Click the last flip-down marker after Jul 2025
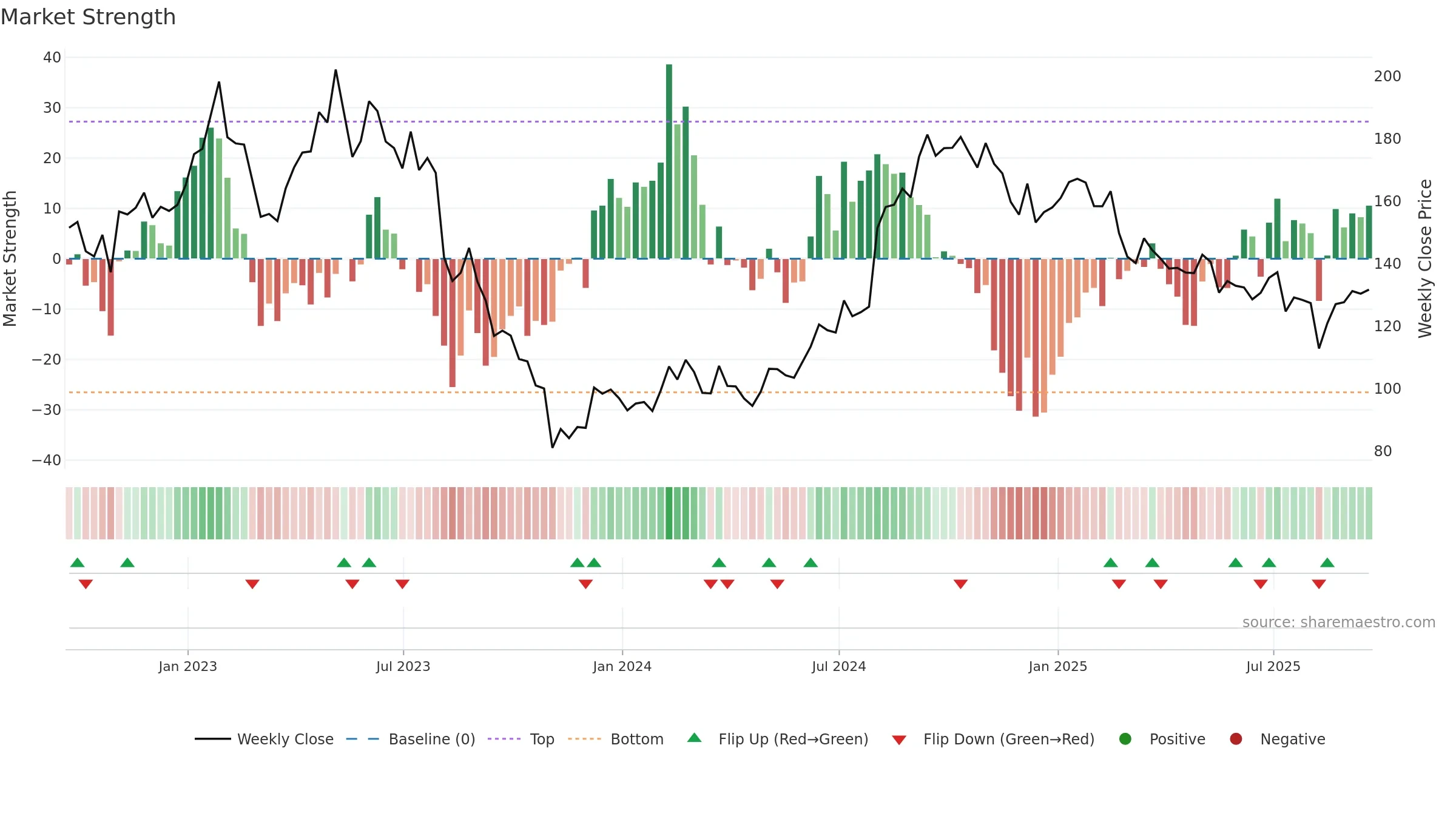1456x819 pixels. [x=1319, y=584]
